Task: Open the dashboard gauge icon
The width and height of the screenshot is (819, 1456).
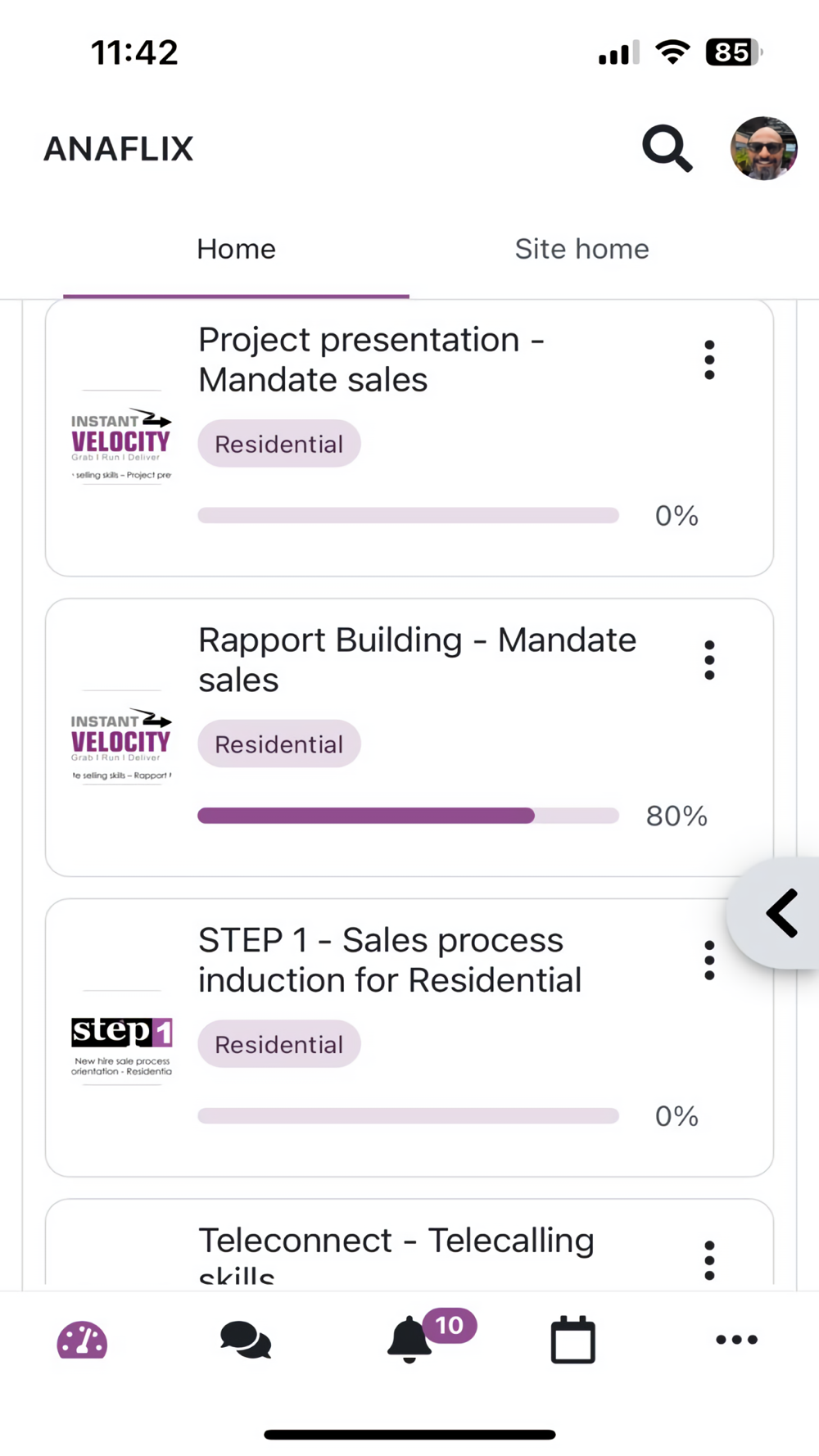Action: click(x=82, y=1341)
